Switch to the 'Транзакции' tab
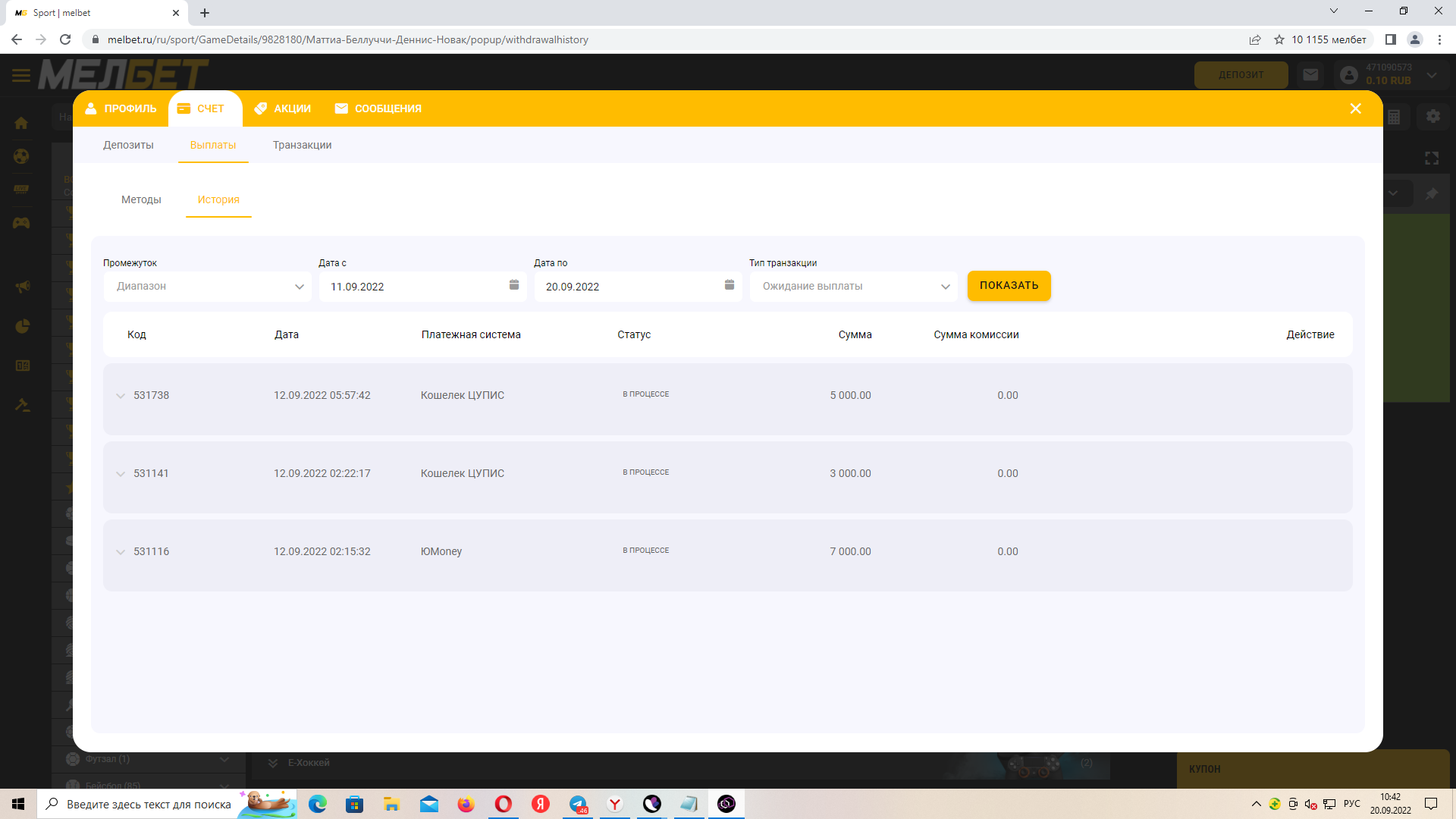This screenshot has width=1456, height=819. point(302,145)
